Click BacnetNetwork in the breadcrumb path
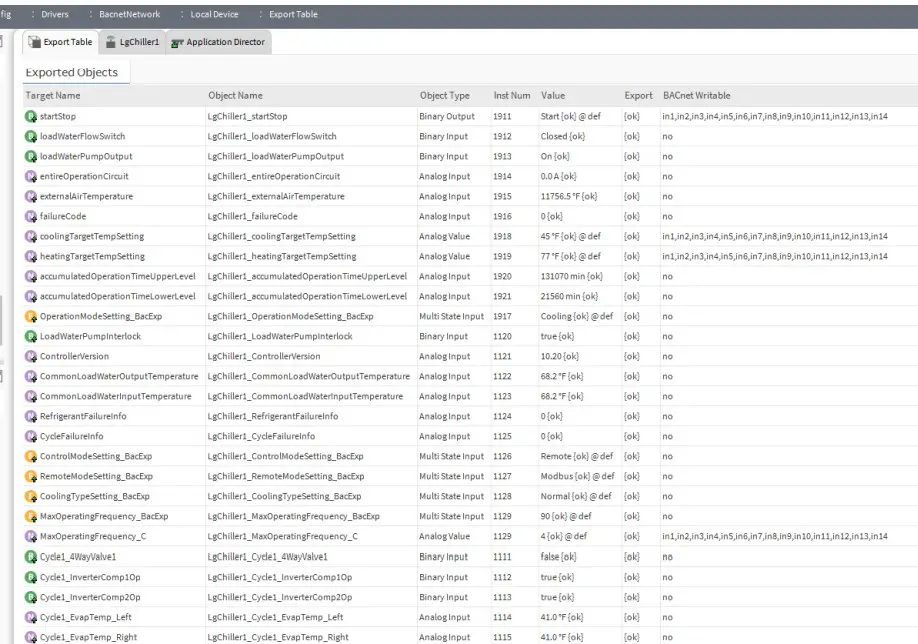 point(129,15)
